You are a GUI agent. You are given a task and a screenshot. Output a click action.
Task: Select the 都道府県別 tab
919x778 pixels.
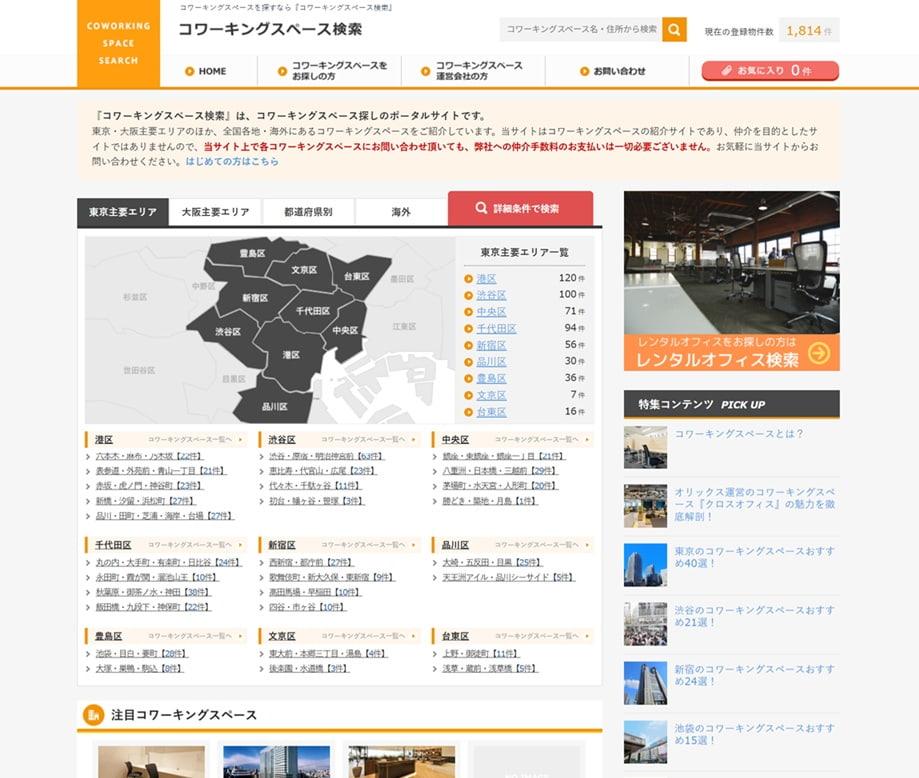tap(308, 212)
